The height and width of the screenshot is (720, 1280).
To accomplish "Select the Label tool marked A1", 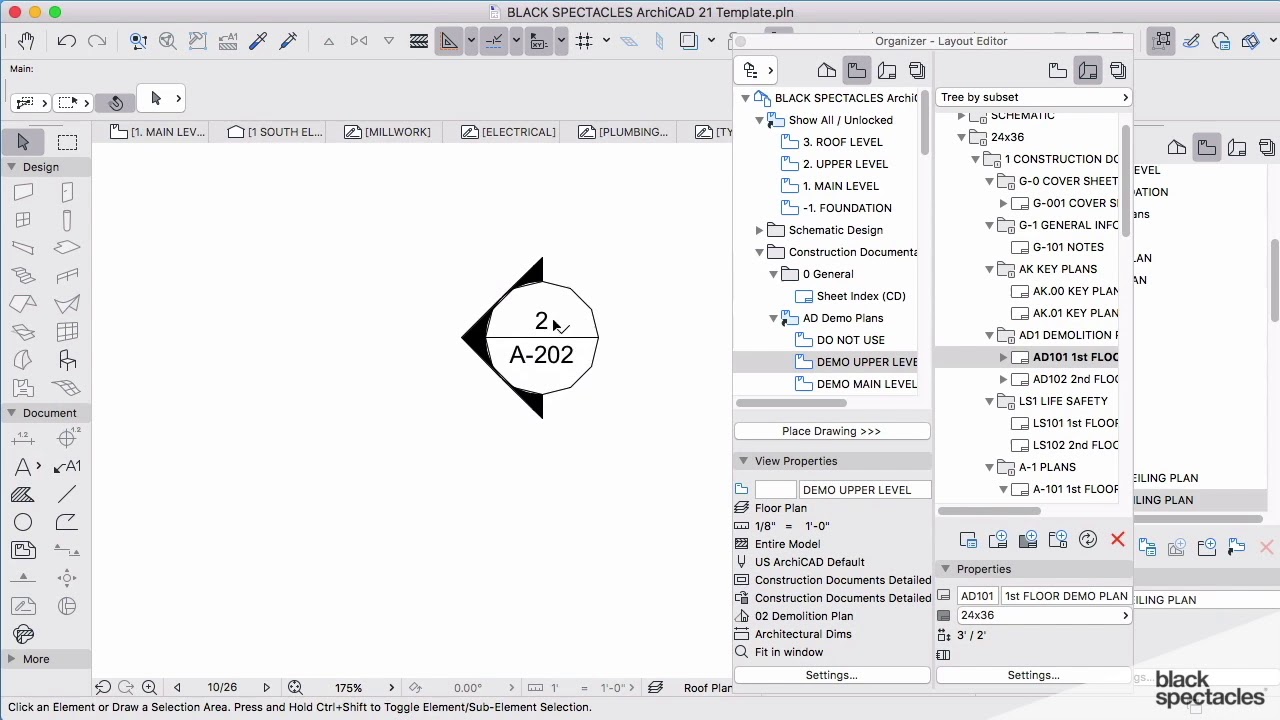I will (67, 466).
